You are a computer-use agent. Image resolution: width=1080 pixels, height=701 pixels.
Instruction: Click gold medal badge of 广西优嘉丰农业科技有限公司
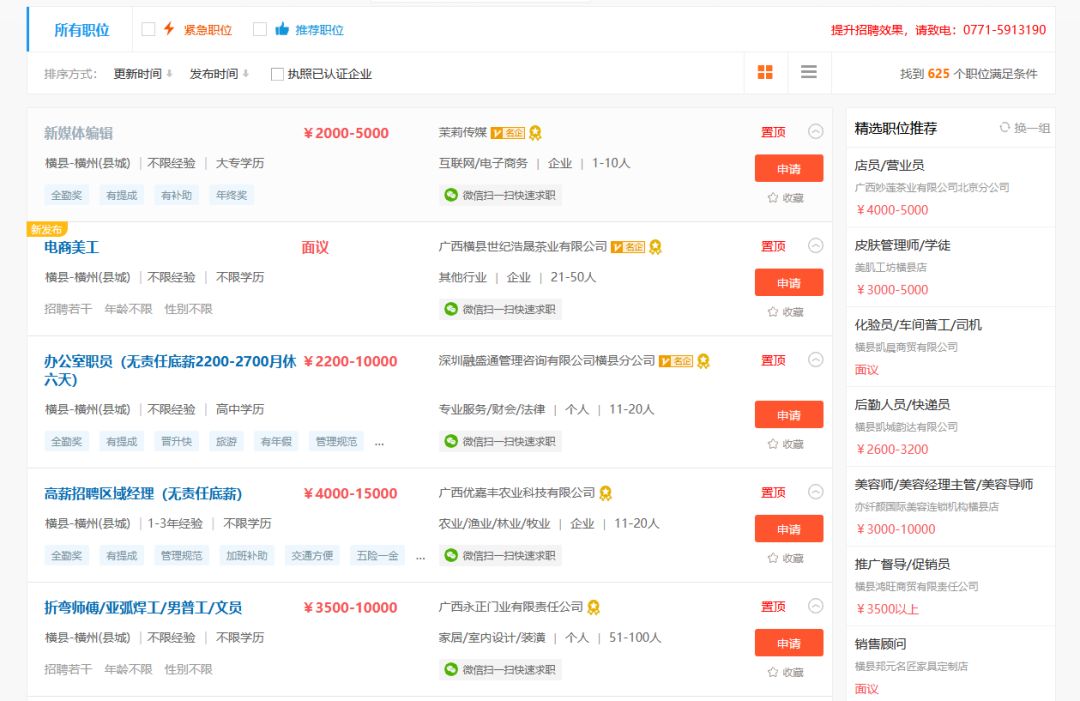click(x=605, y=493)
